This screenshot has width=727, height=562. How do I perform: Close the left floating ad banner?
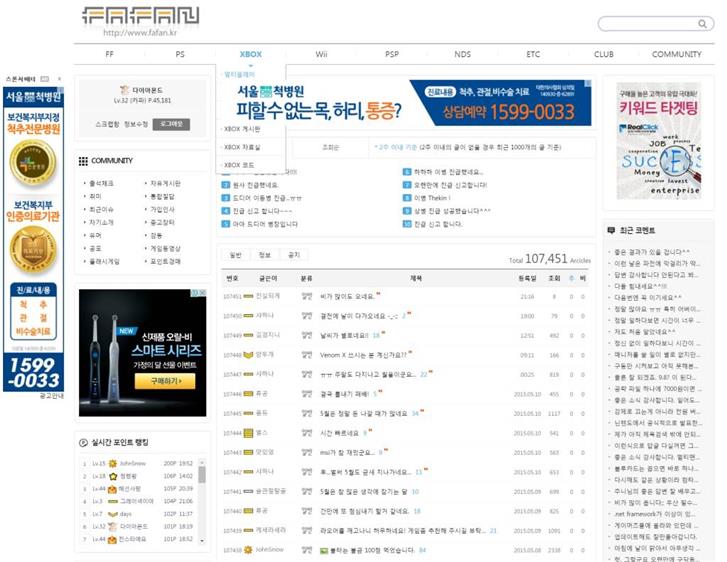tap(60, 78)
